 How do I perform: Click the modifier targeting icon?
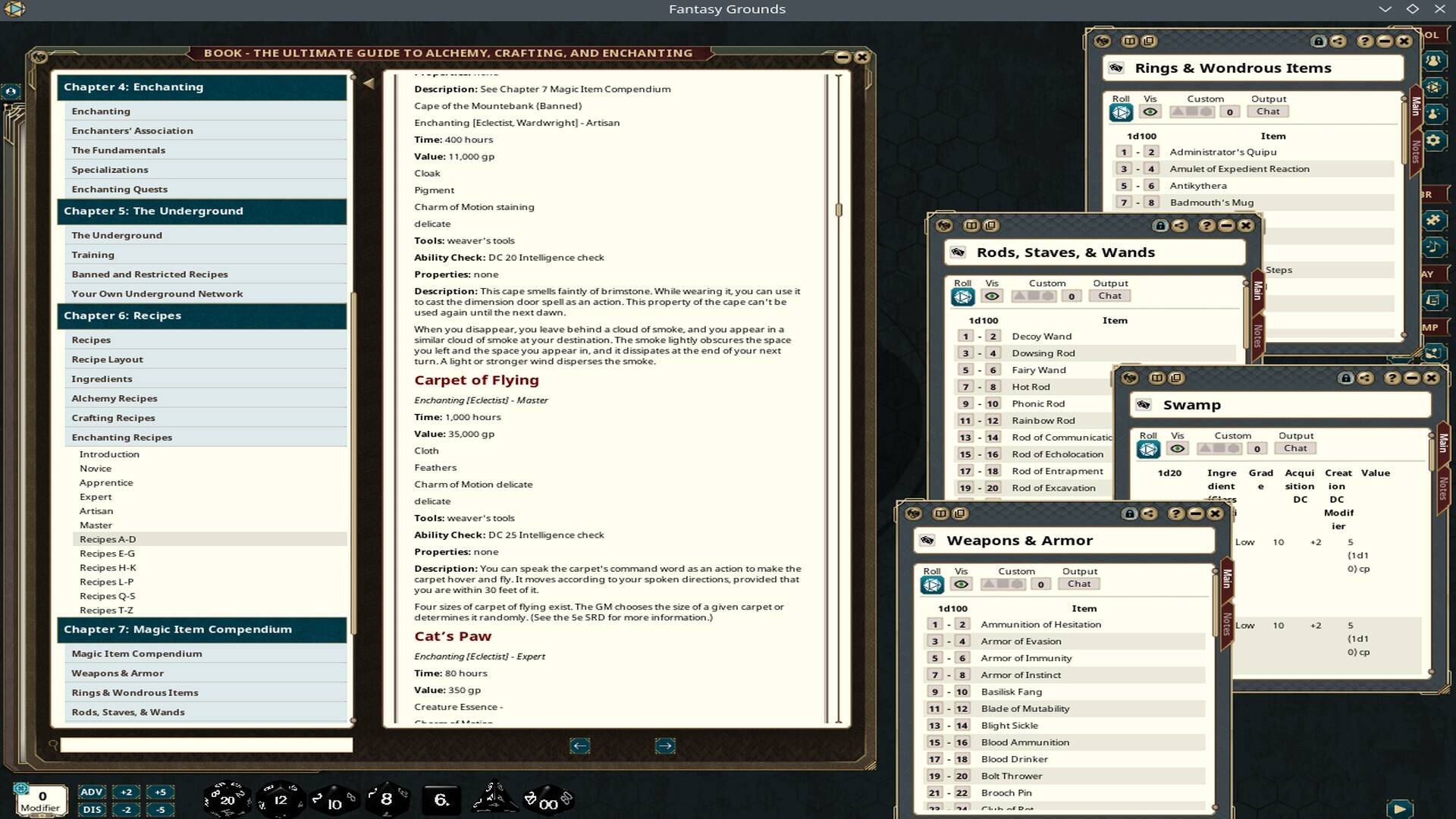[x=21, y=789]
